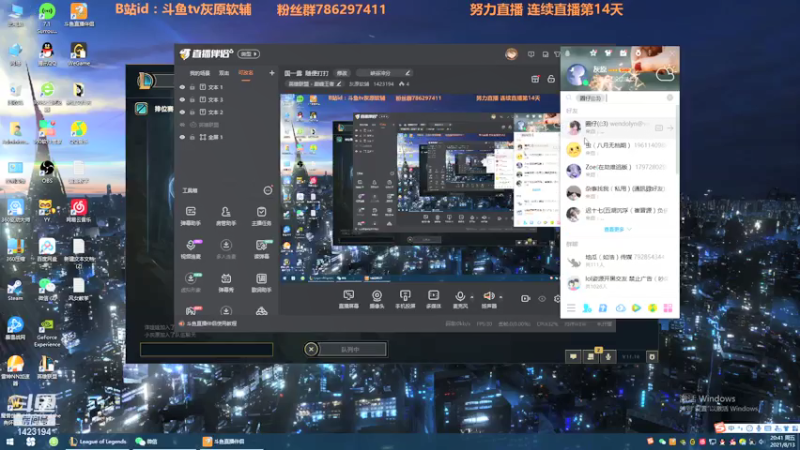Image resolution: width=800 pixels, height=450 pixels.
Task: Click the QQ weather cloud icon
Action: point(665,76)
